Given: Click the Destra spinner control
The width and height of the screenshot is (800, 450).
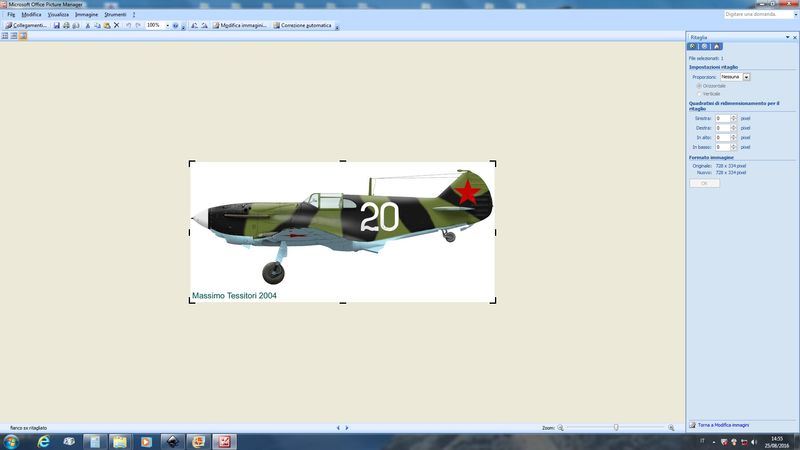Looking at the screenshot, I should [734, 128].
